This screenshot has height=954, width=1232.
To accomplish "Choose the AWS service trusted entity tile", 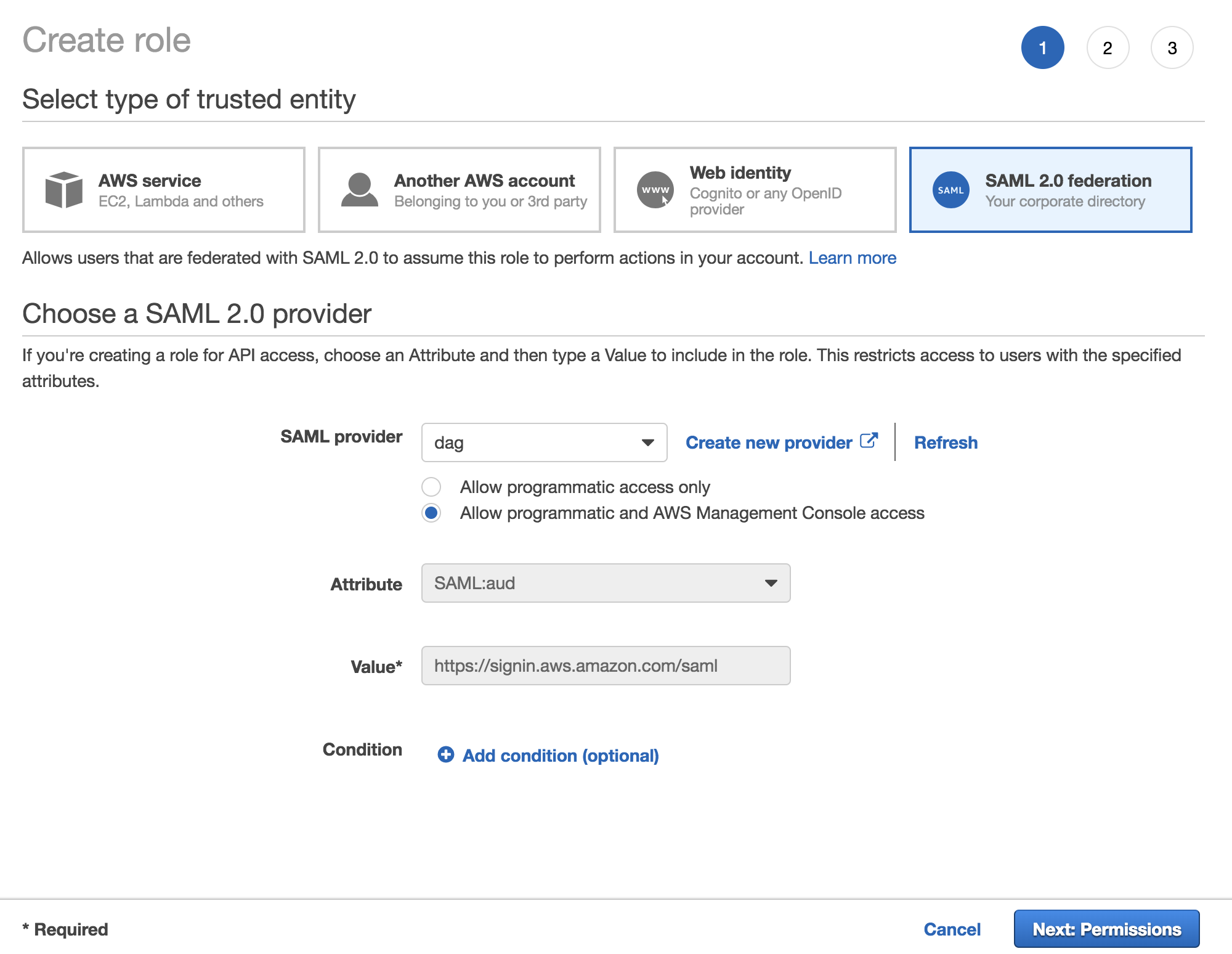I will 163,189.
